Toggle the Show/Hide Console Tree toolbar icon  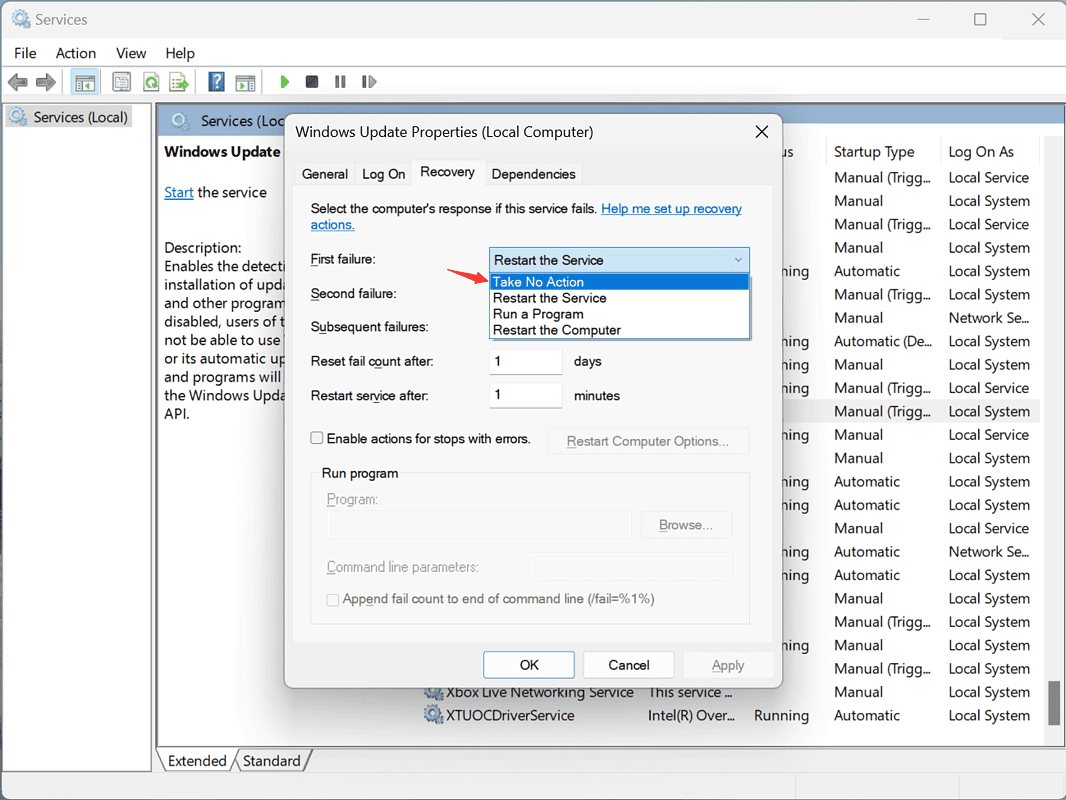85,82
